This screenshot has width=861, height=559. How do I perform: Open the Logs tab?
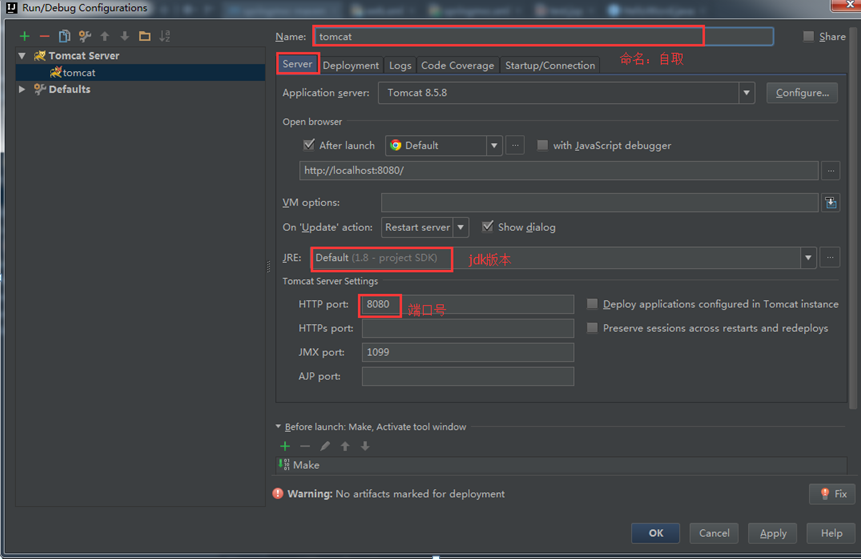400,65
